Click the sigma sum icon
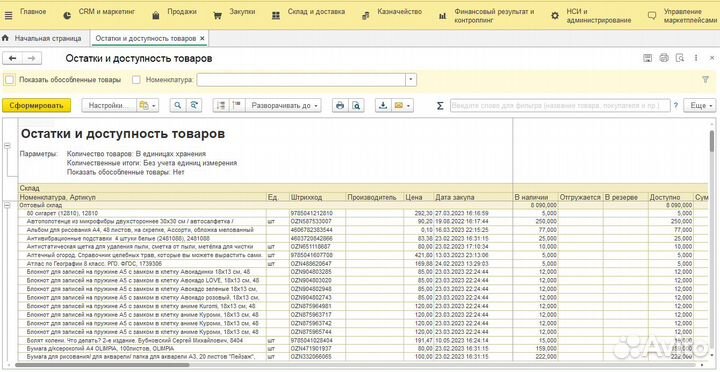The height and width of the screenshot is (372, 720). (440, 106)
